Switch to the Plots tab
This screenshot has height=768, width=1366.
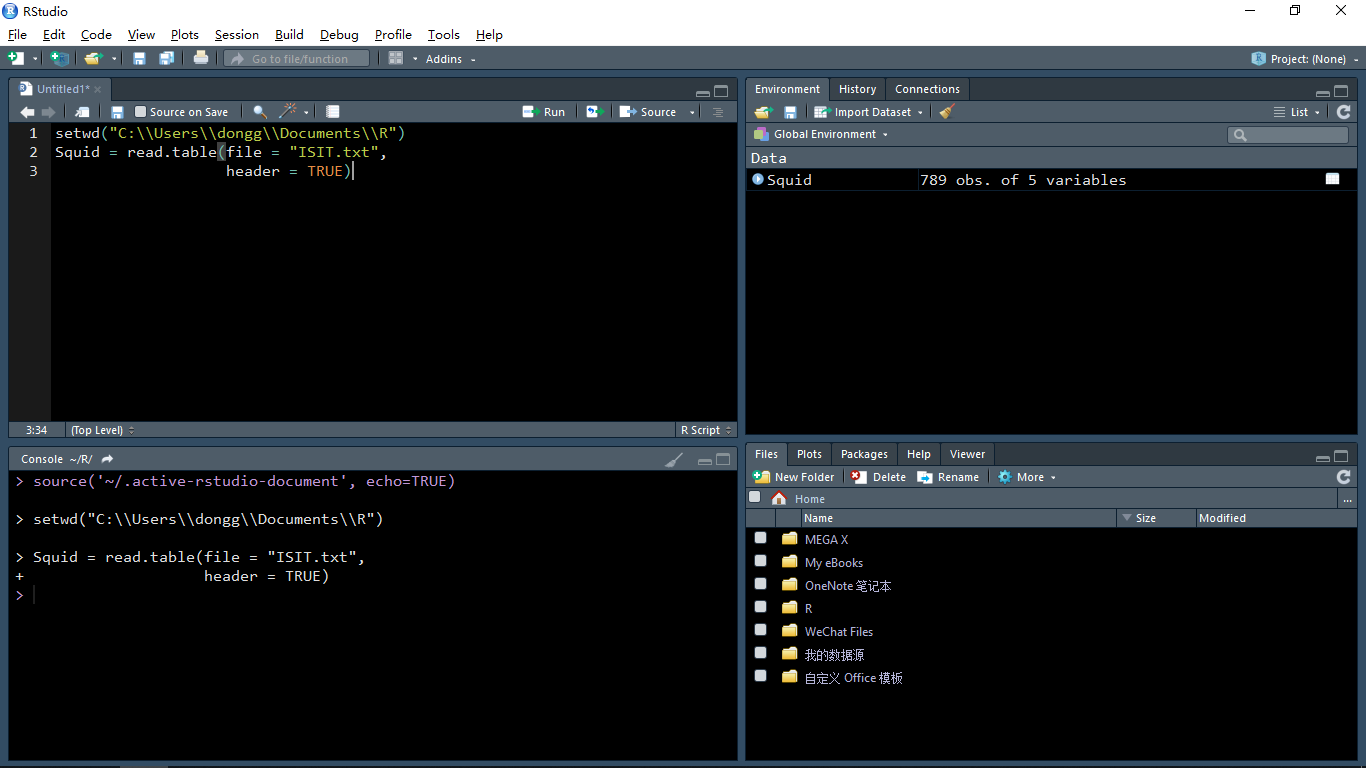809,454
